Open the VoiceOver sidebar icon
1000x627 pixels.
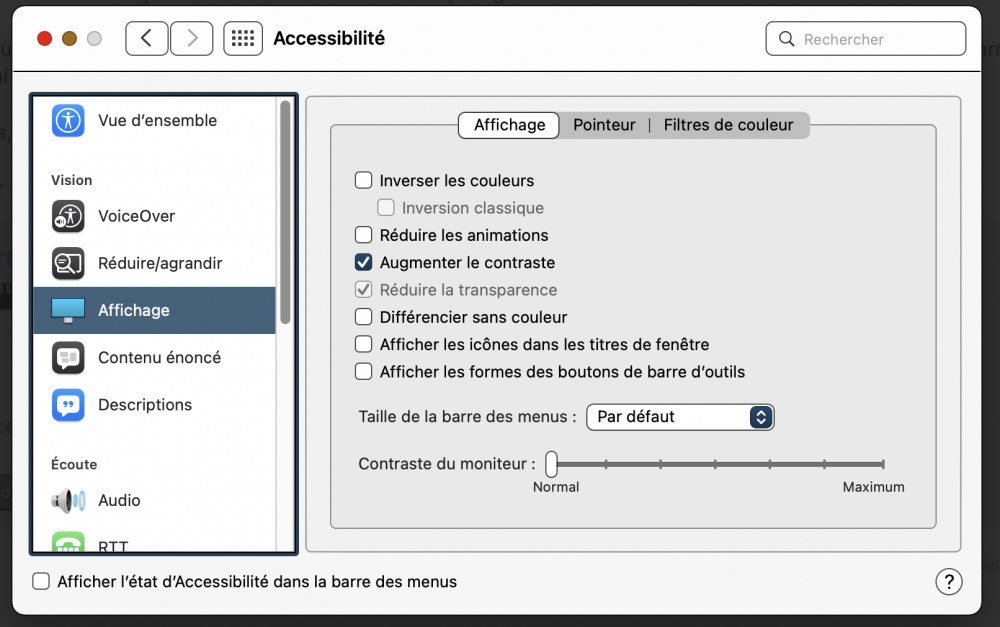click(68, 216)
